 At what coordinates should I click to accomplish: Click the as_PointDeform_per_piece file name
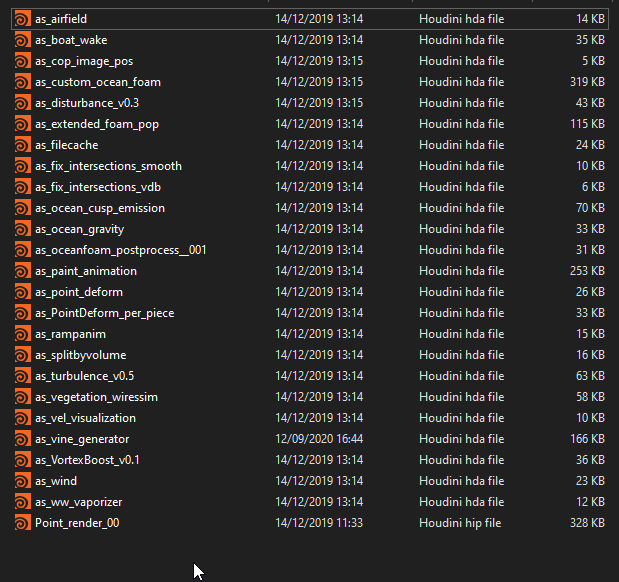point(105,313)
